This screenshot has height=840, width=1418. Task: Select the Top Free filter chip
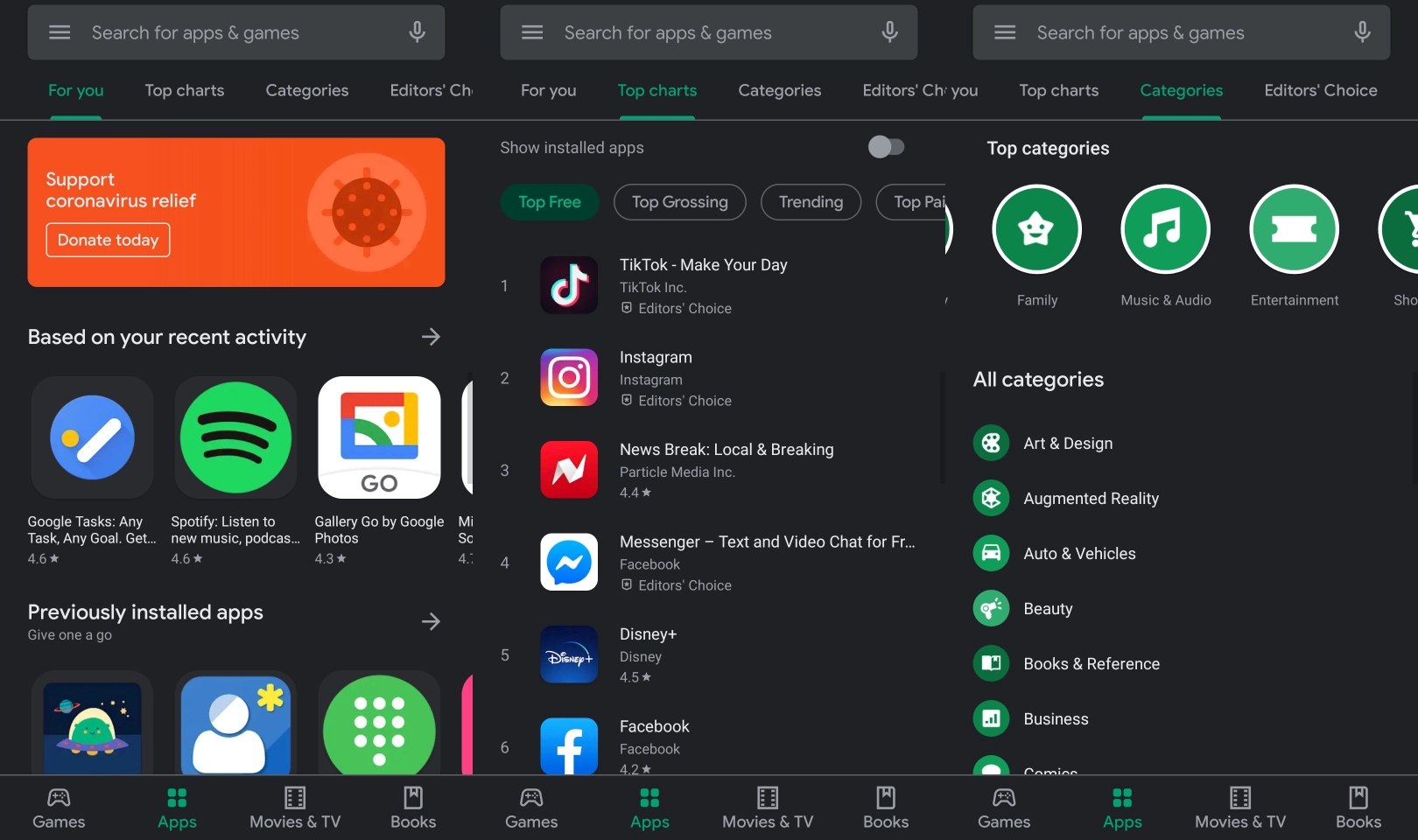point(550,202)
